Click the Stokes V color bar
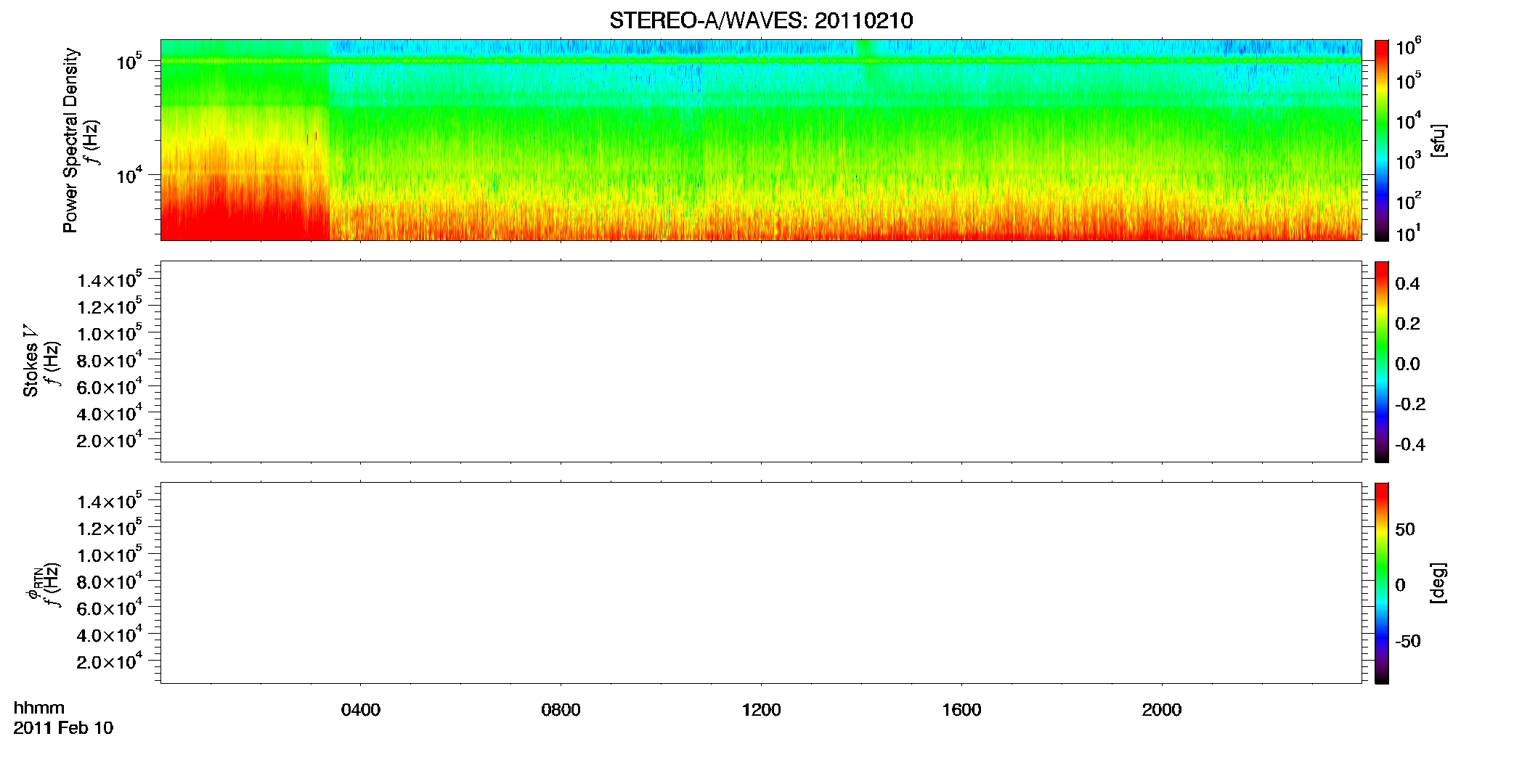The image size is (1522, 784). [x=1382, y=362]
